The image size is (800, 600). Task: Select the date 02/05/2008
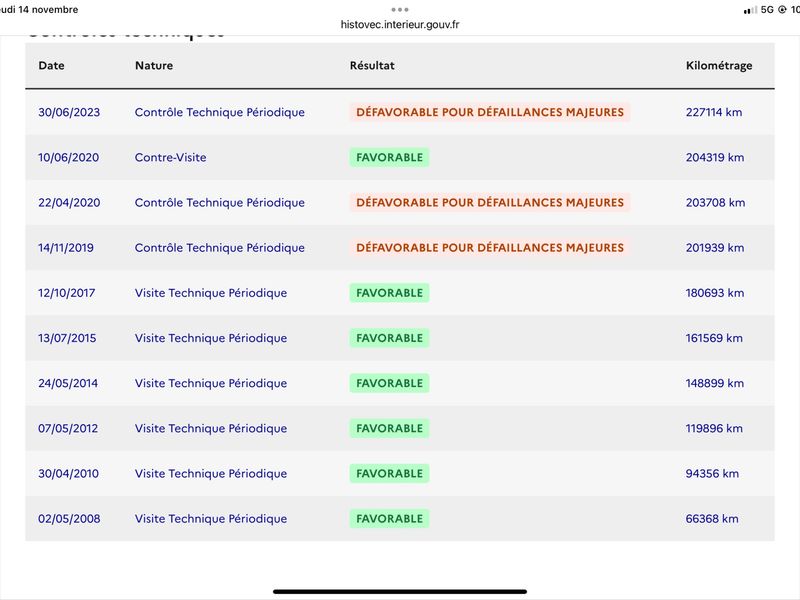(69, 518)
